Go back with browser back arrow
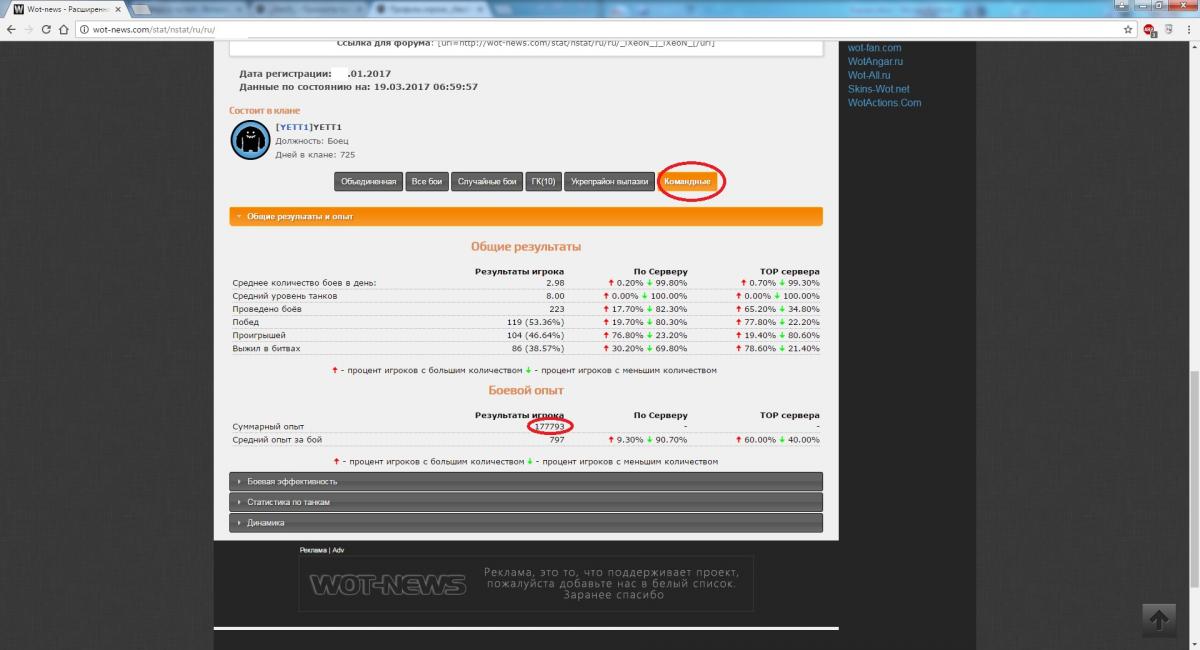 click(11, 30)
